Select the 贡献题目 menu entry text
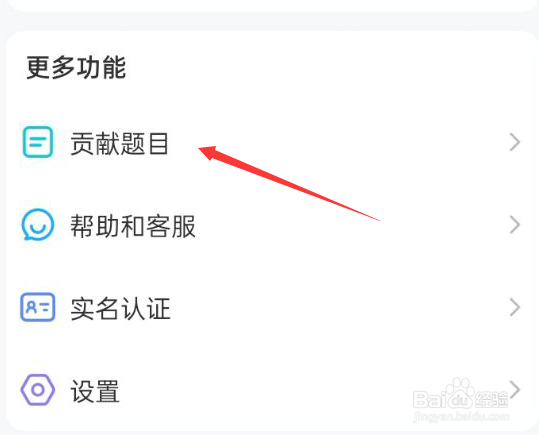 pyautogui.click(x=119, y=143)
